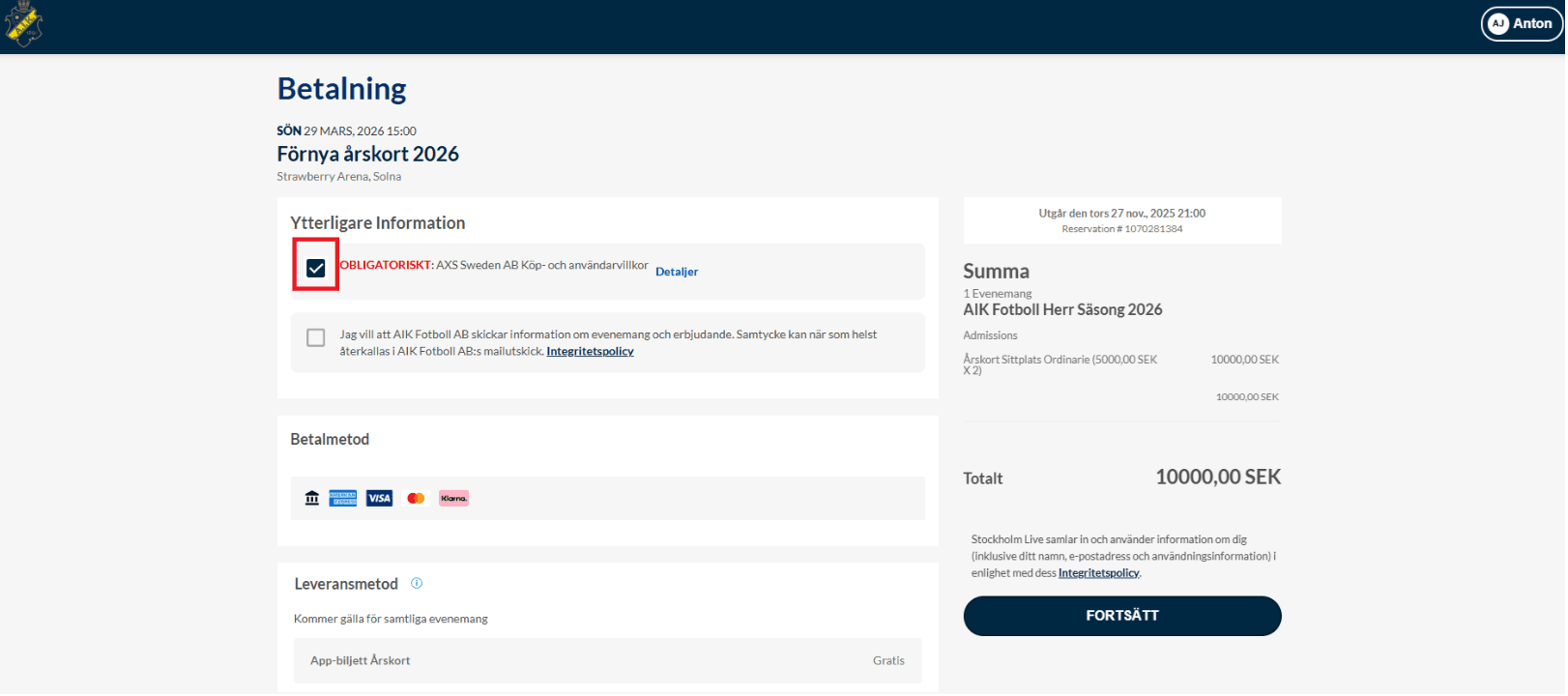Select the App-biljett Årskort delivery option
This screenshot has width=1568, height=696.
pyautogui.click(x=607, y=661)
